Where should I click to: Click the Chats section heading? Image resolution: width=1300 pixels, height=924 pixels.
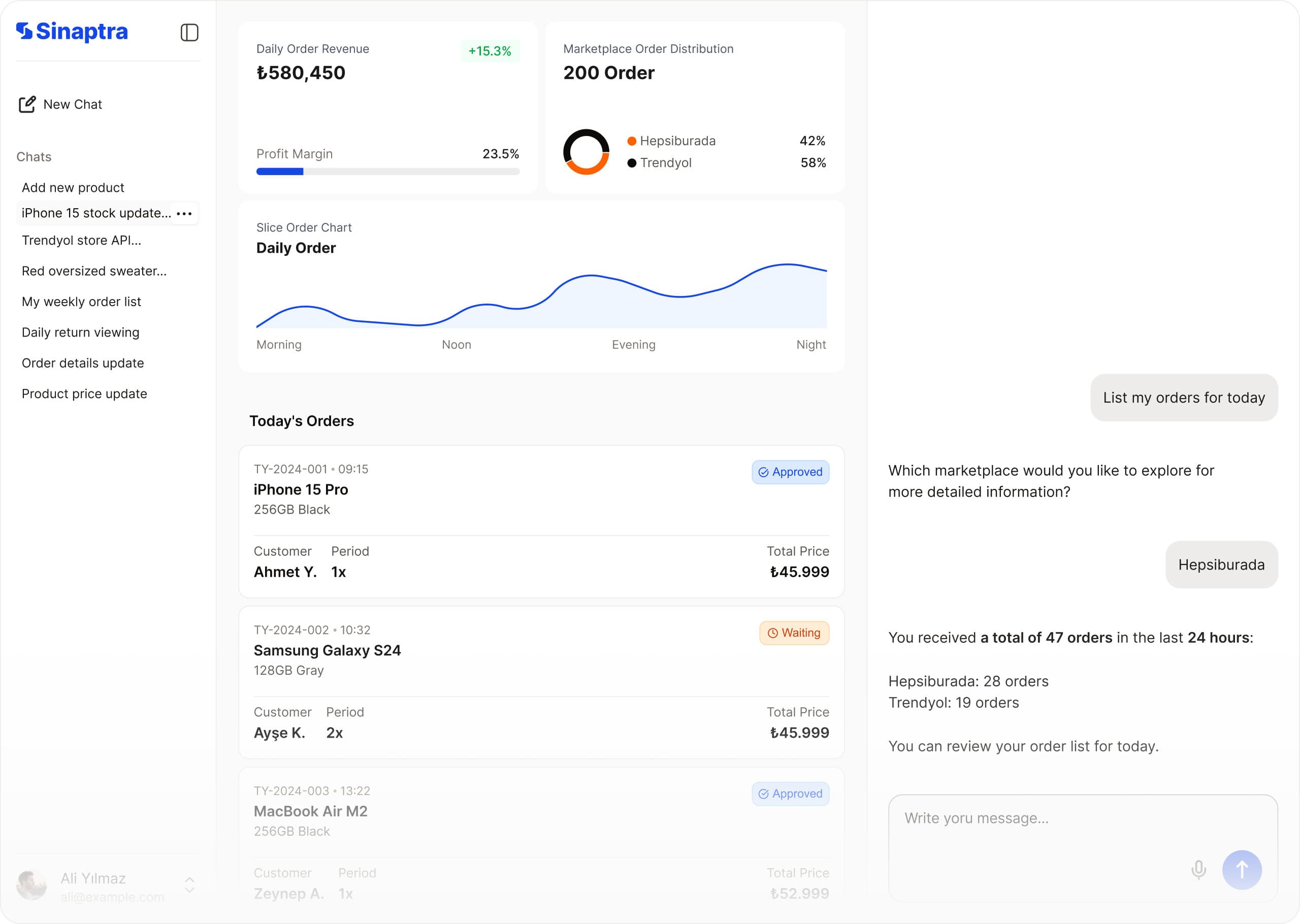pos(34,157)
